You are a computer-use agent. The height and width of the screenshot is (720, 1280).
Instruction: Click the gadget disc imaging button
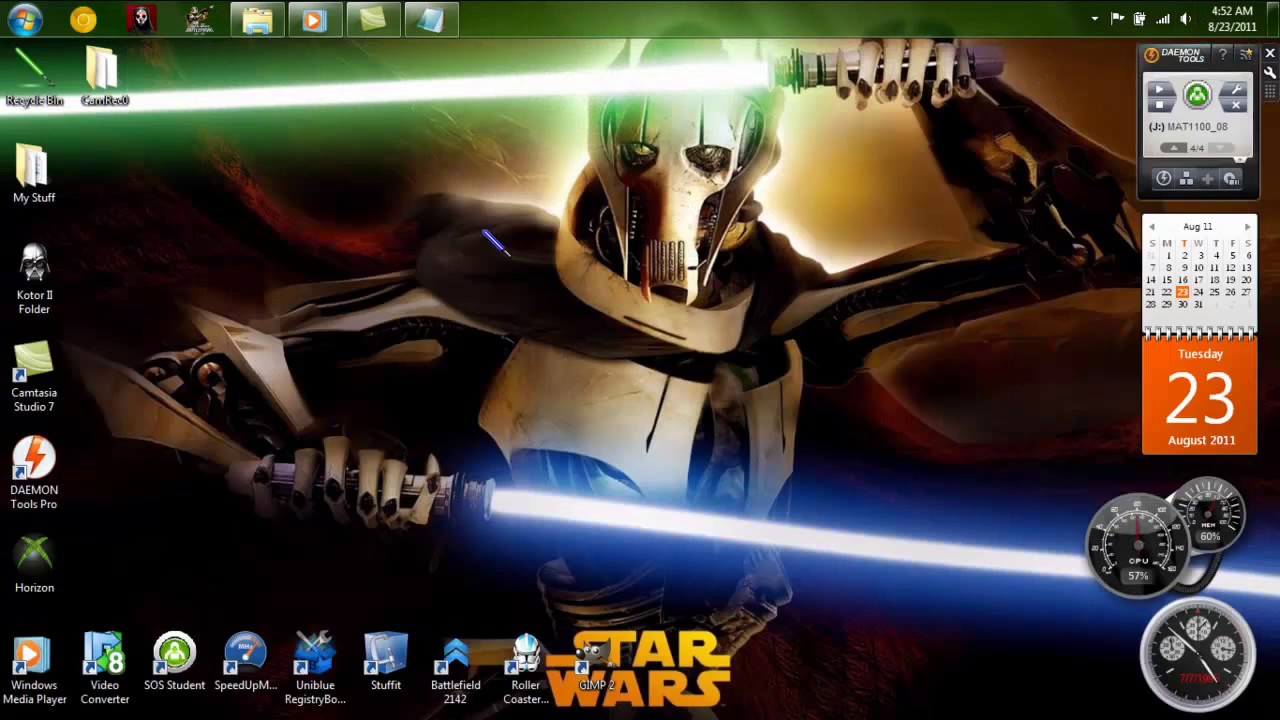tap(1231, 179)
